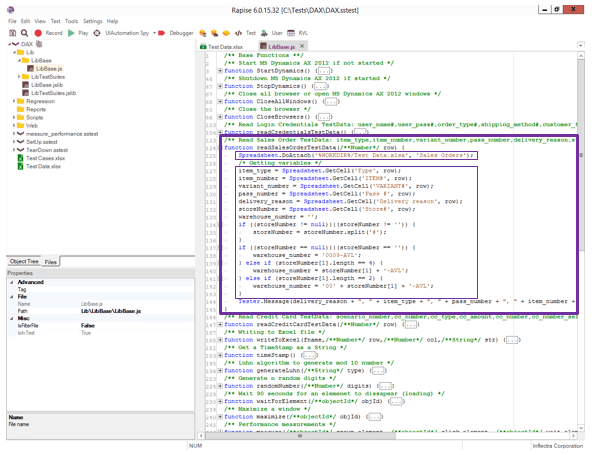Screen dimensions: 594x455
Task: Expand folded CloseBrowsers function
Action: pos(220,117)
